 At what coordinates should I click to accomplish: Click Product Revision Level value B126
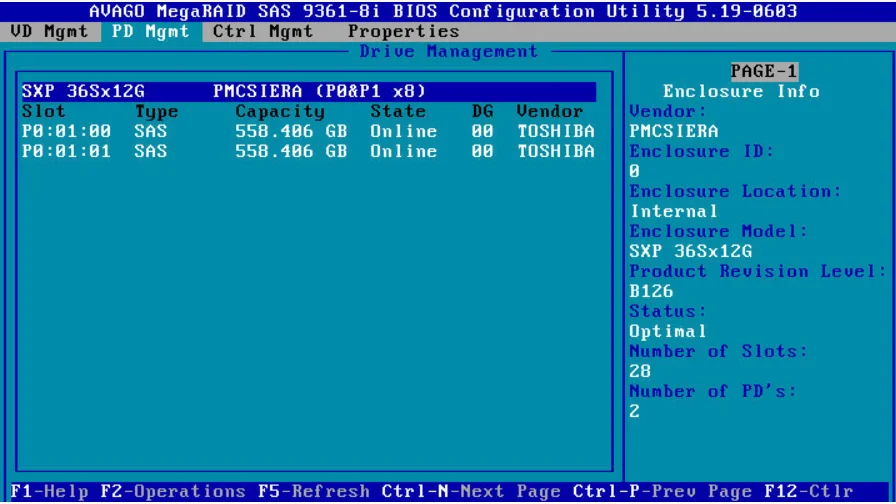pos(651,291)
